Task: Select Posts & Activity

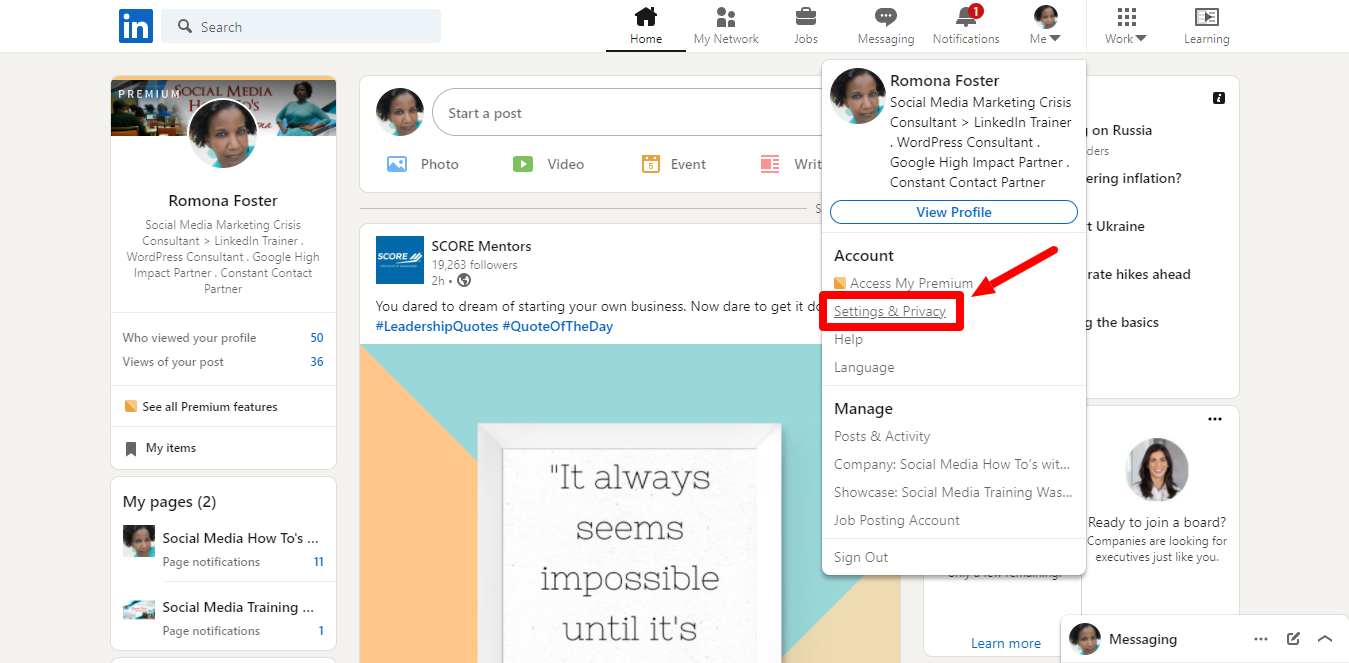Action: point(882,436)
